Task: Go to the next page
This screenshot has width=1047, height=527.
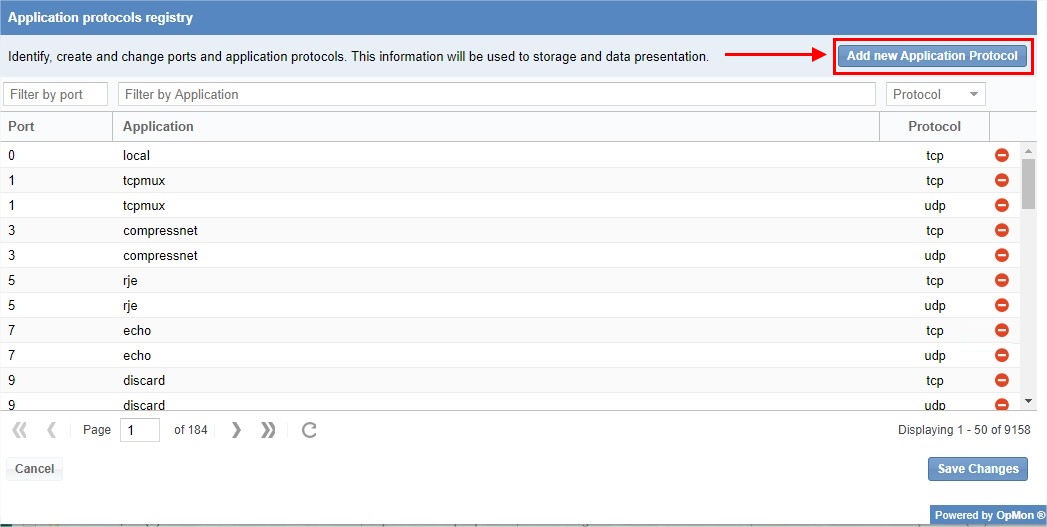Action: [236, 430]
